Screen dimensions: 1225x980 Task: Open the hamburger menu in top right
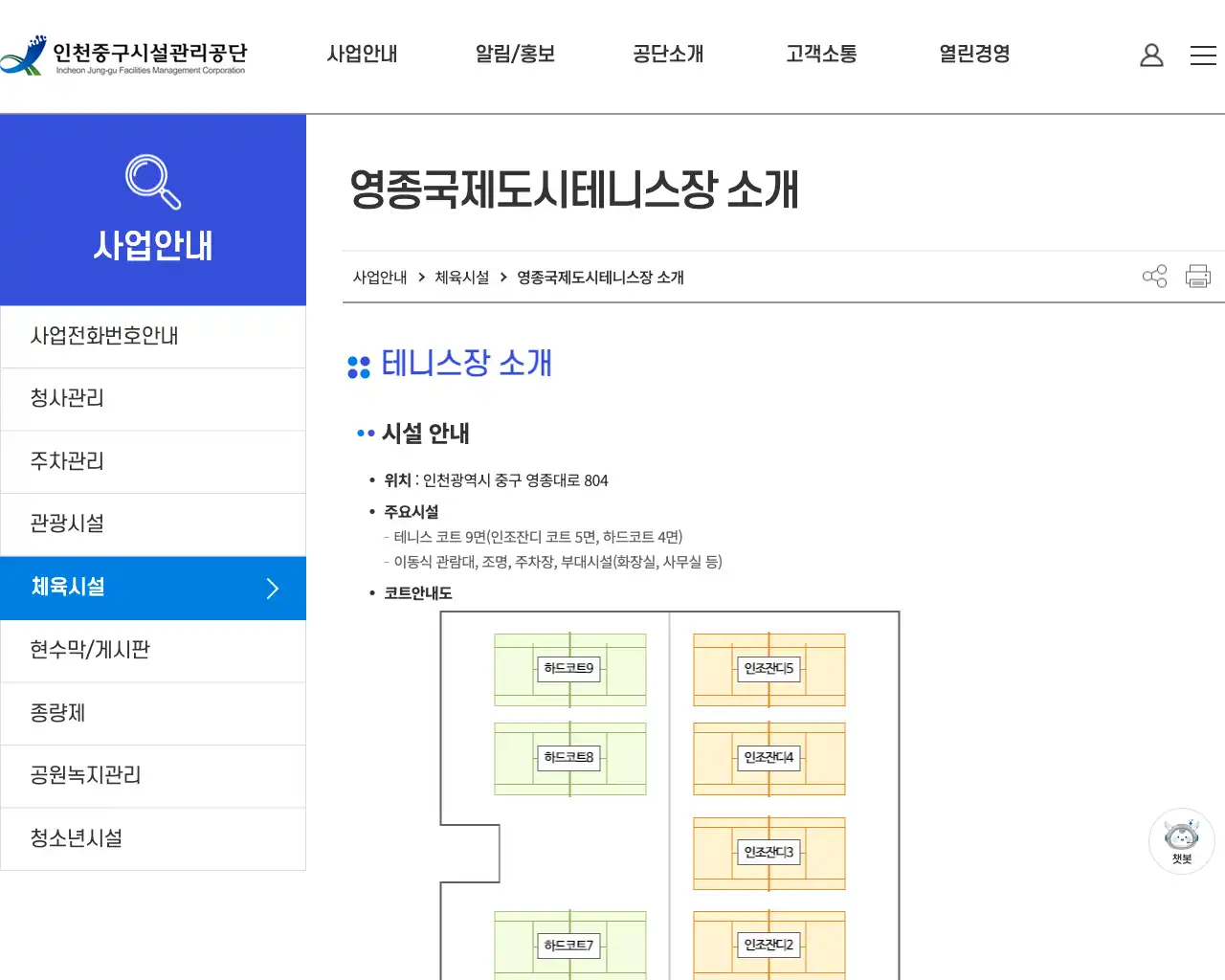1203,56
